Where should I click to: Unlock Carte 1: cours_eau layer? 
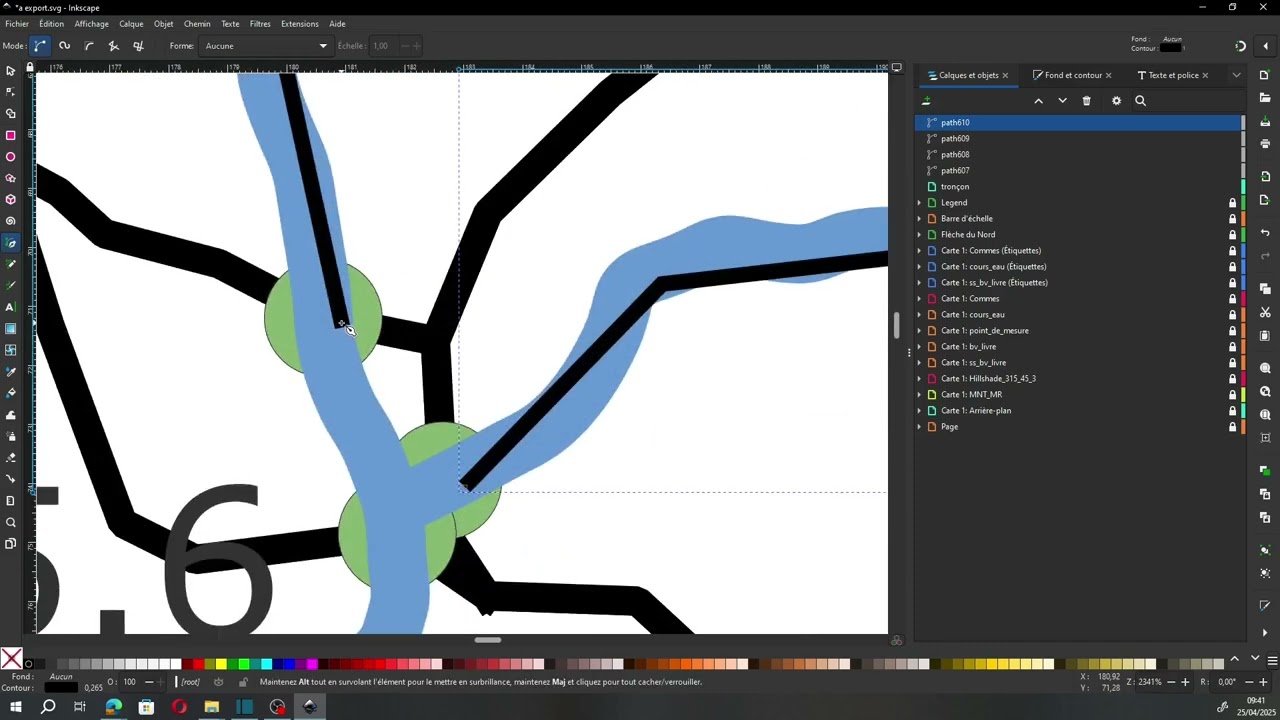click(x=1232, y=314)
